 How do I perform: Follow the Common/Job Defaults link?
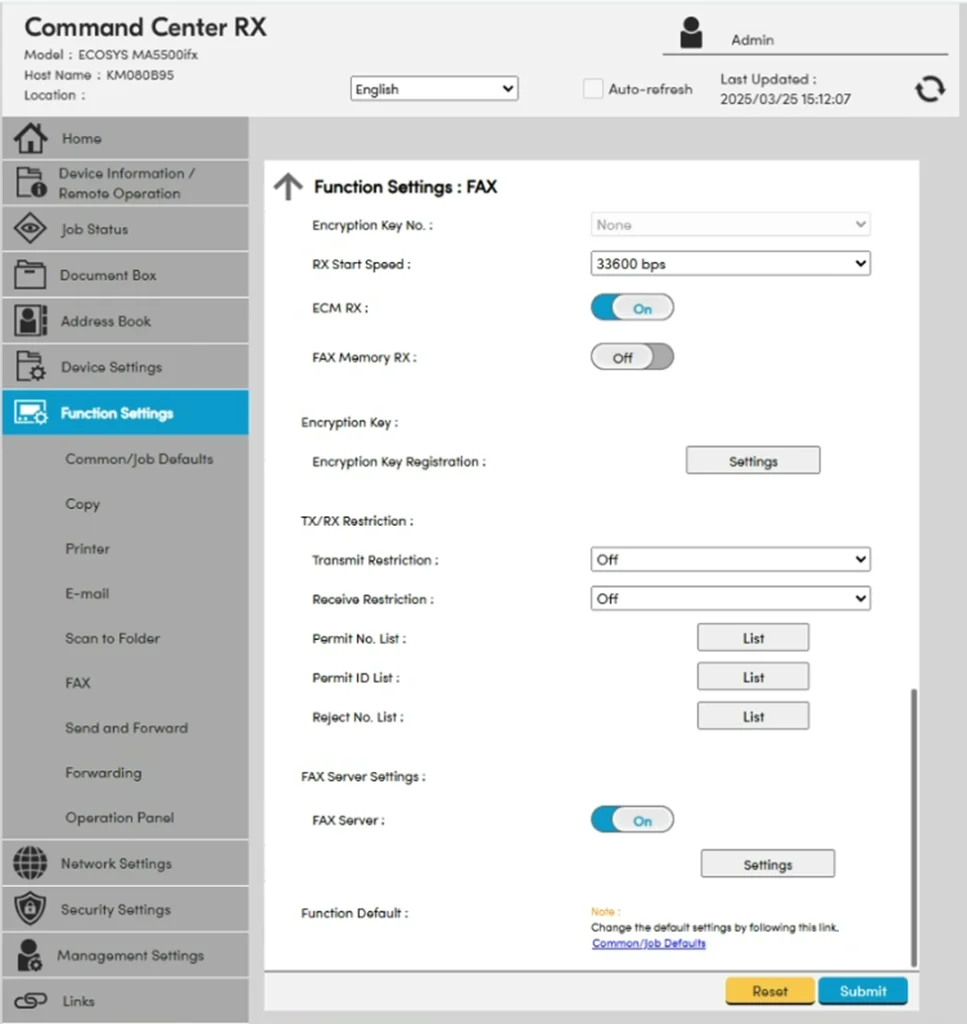click(648, 943)
